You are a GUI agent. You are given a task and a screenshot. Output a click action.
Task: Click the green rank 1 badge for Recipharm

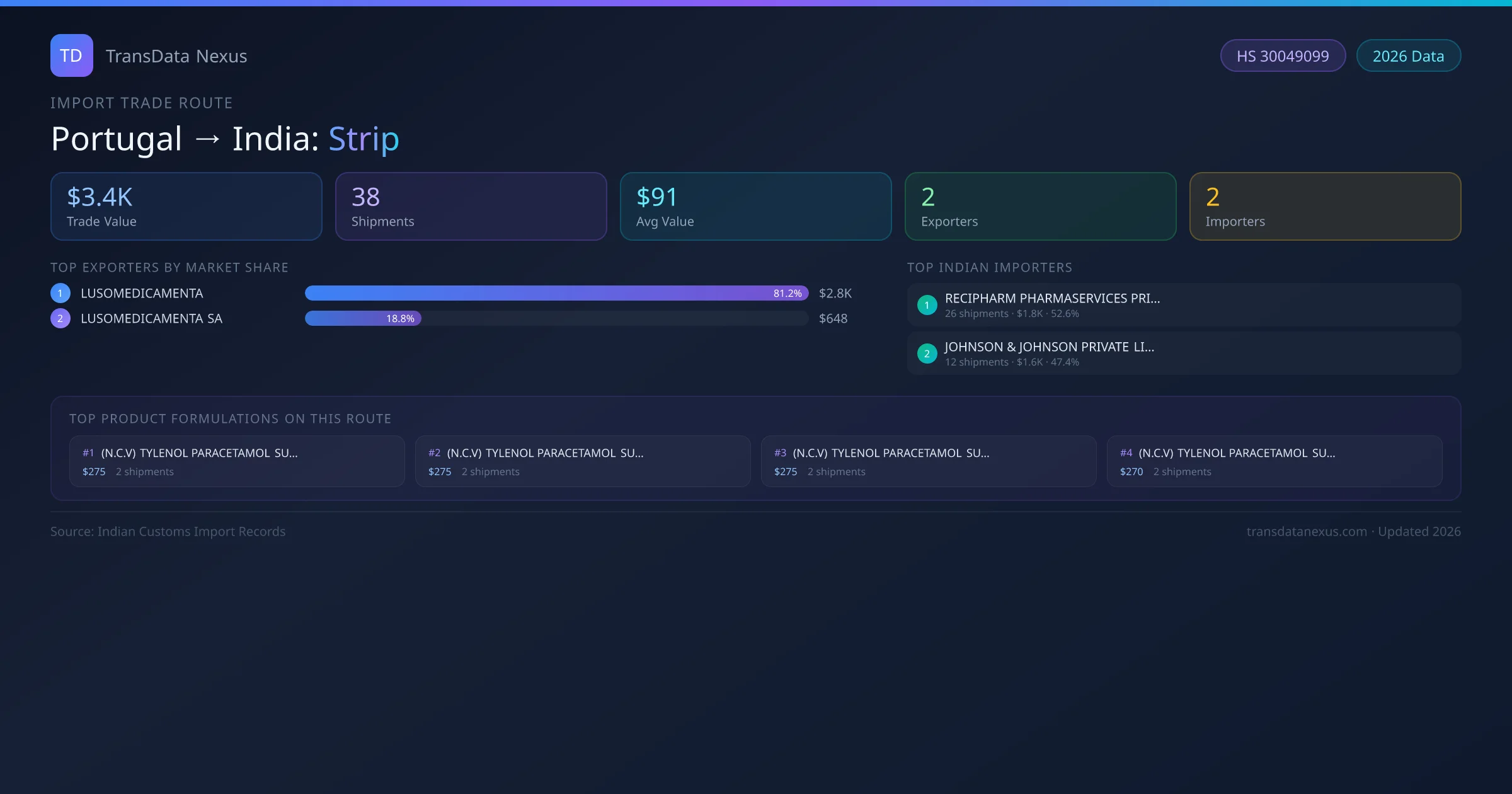[x=927, y=305]
